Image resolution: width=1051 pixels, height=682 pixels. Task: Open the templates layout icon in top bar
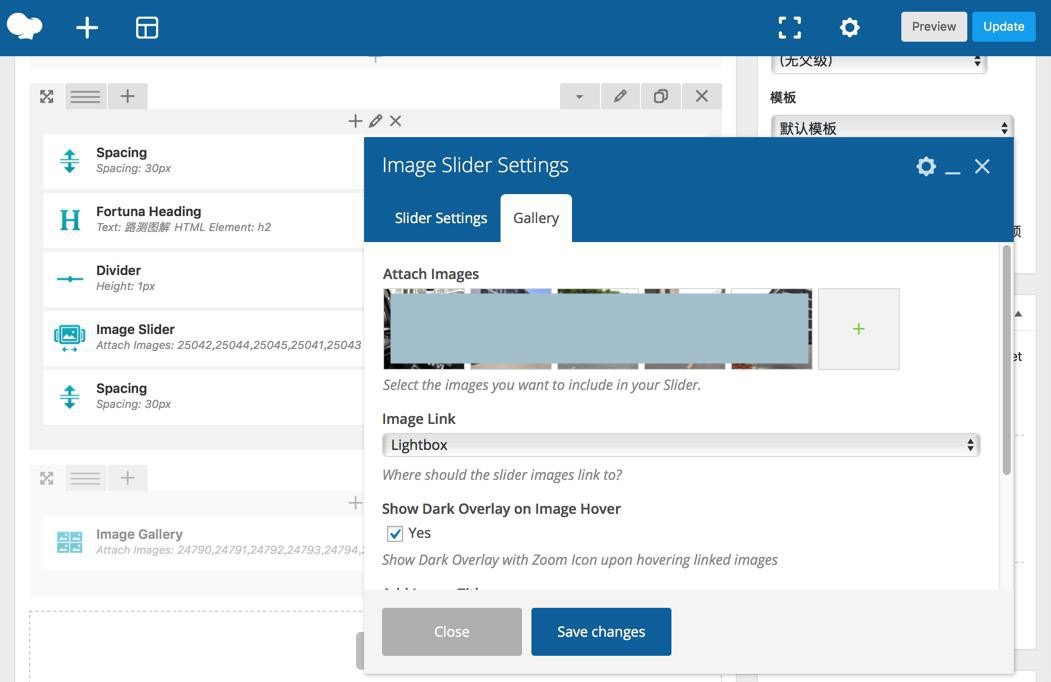point(147,28)
